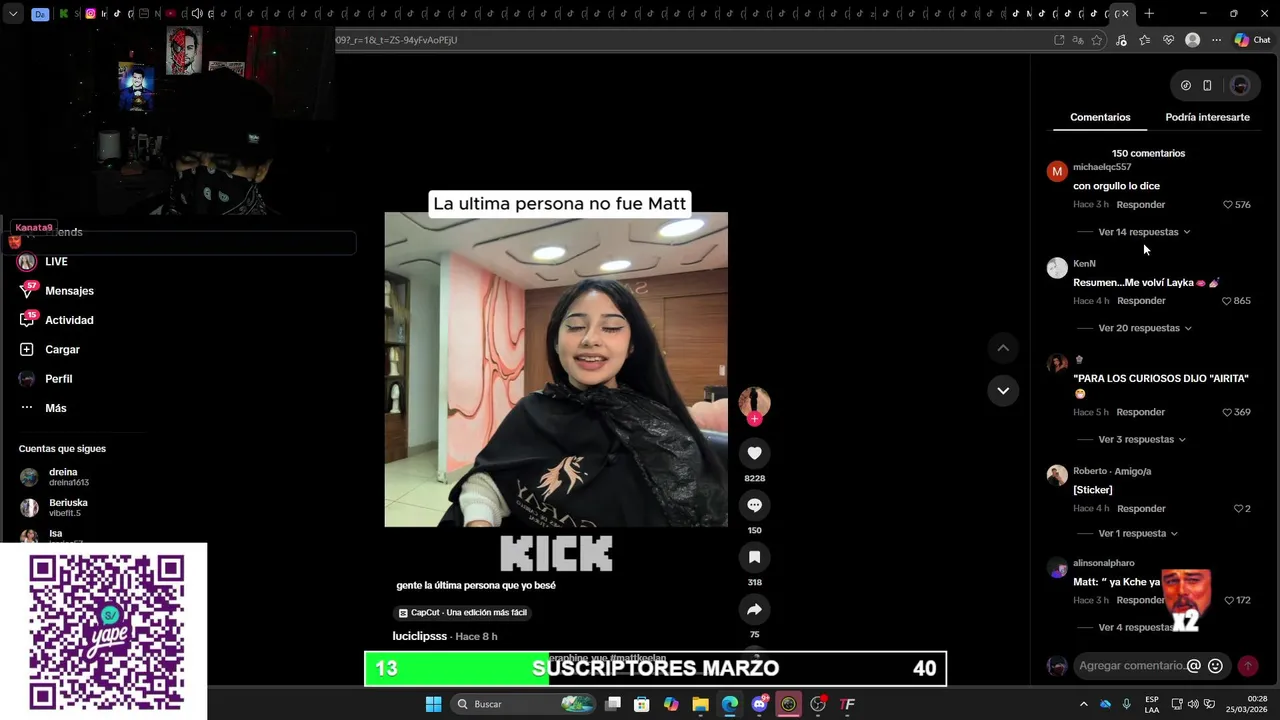Click the red post-comment arrow button

pyautogui.click(x=1247, y=666)
